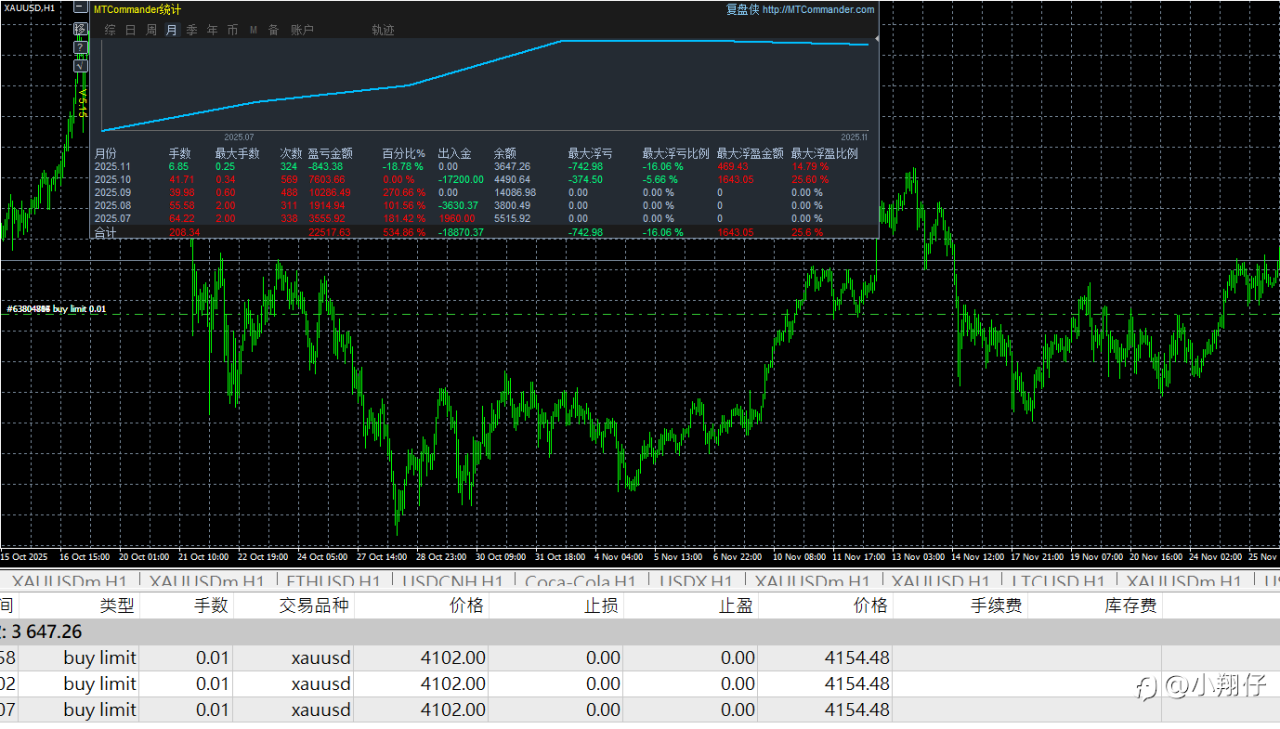Switch to the Coca-Cola H1 chart tab

tap(580, 581)
